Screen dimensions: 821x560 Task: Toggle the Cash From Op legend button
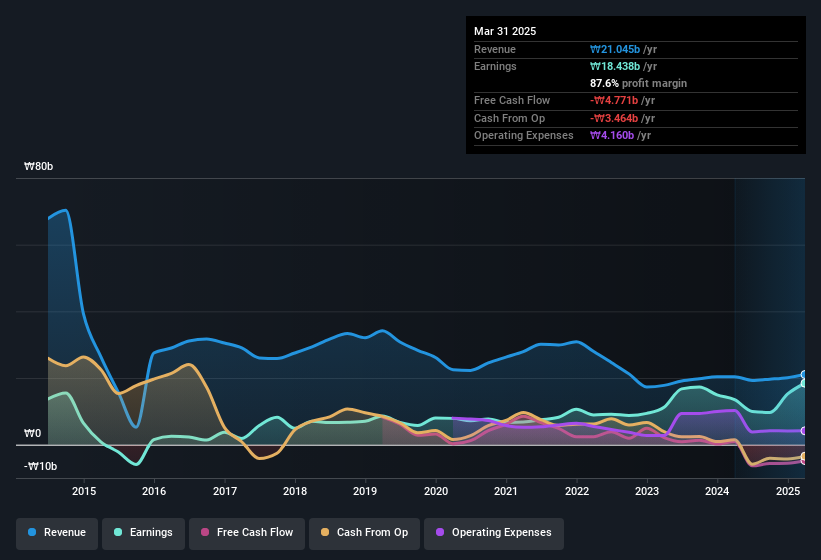364,532
